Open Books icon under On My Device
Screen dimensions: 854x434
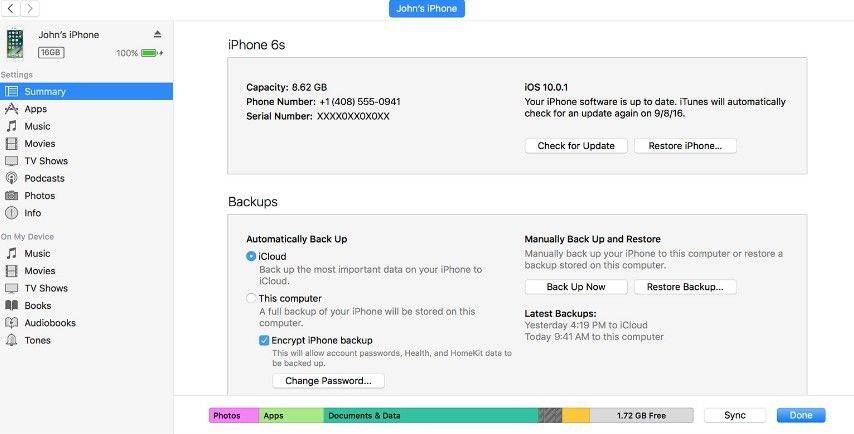(11, 305)
